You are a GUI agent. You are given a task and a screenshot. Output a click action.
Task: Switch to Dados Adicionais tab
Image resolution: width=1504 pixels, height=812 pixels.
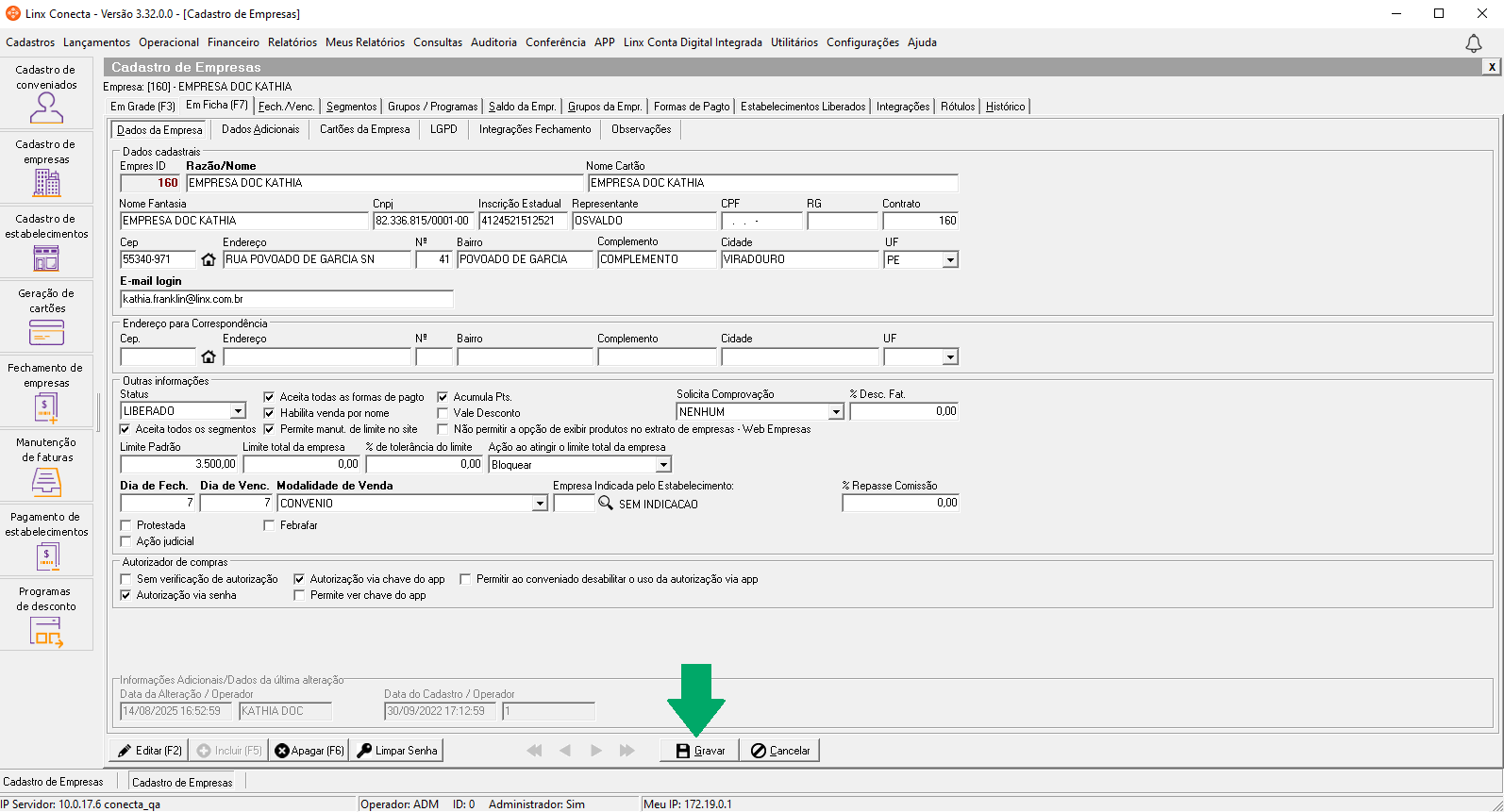click(260, 129)
